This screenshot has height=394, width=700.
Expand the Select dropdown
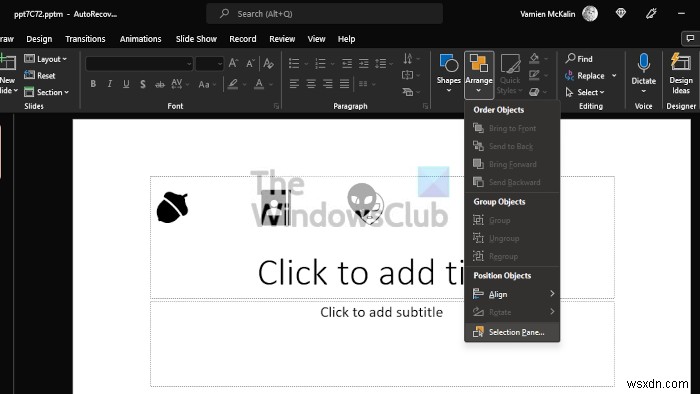click(x=585, y=92)
